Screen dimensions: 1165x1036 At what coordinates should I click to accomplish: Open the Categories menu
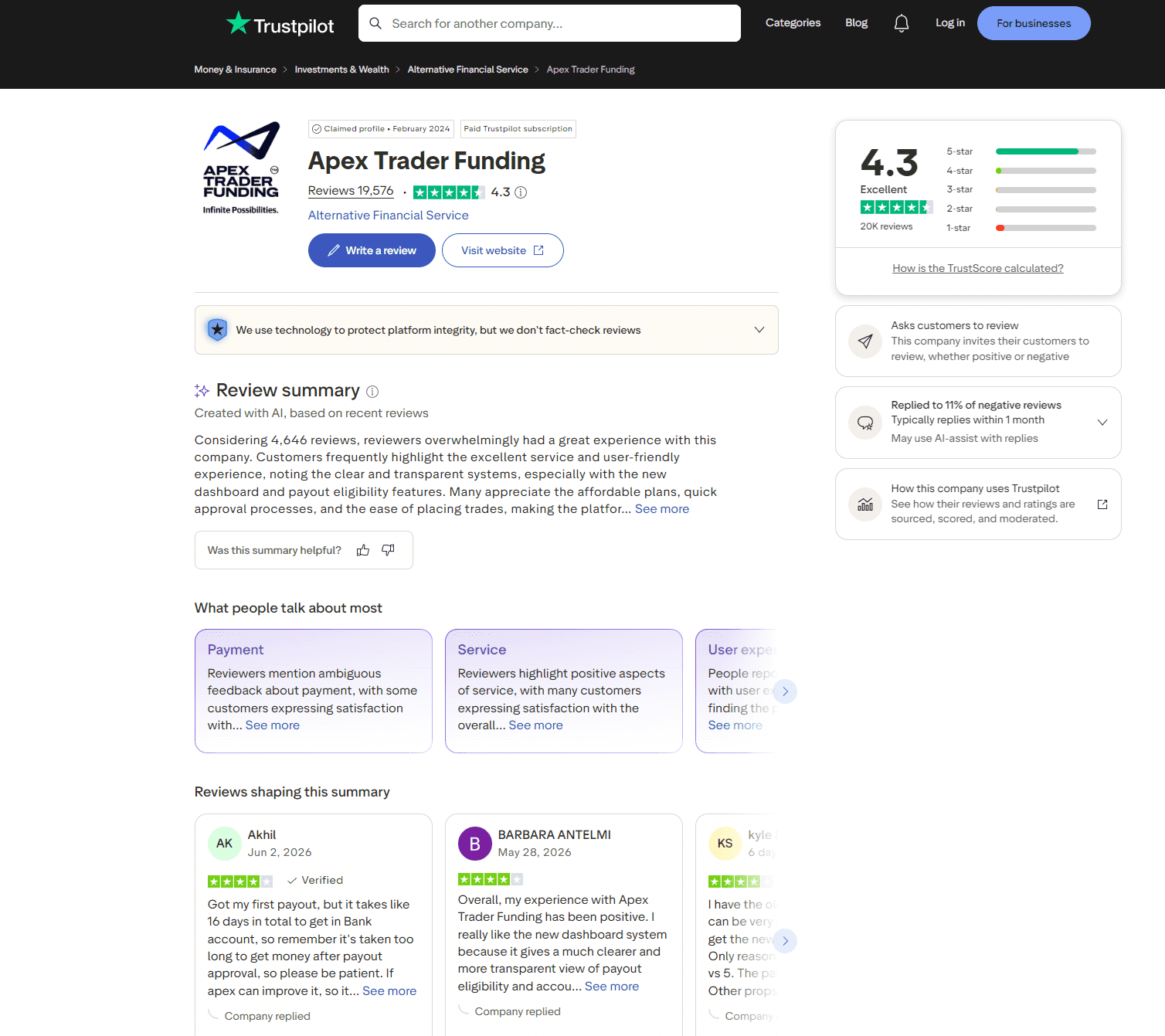tap(793, 23)
